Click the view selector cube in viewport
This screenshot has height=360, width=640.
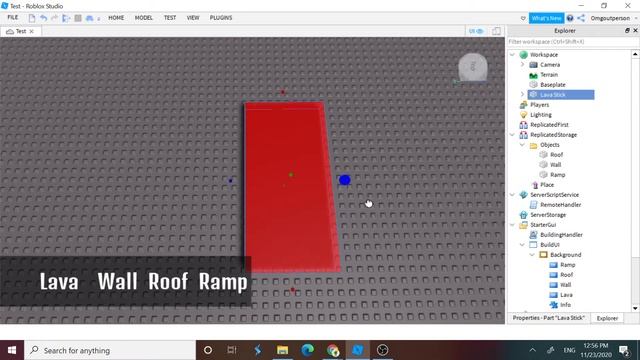473,67
